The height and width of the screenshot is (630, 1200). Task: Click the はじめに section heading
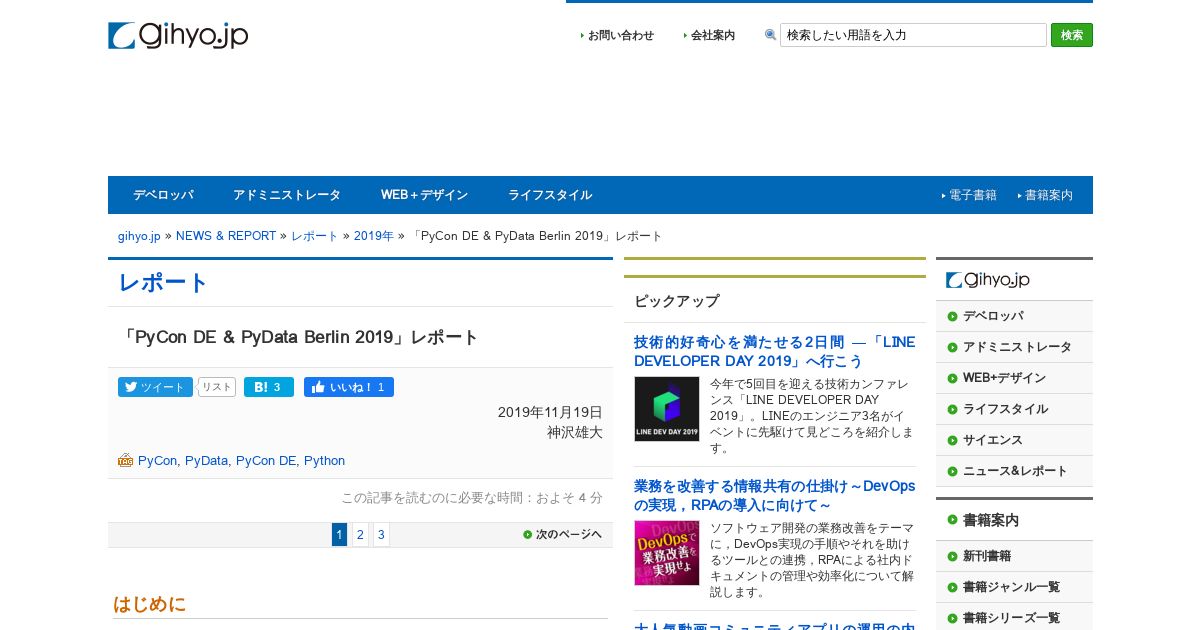coord(150,604)
